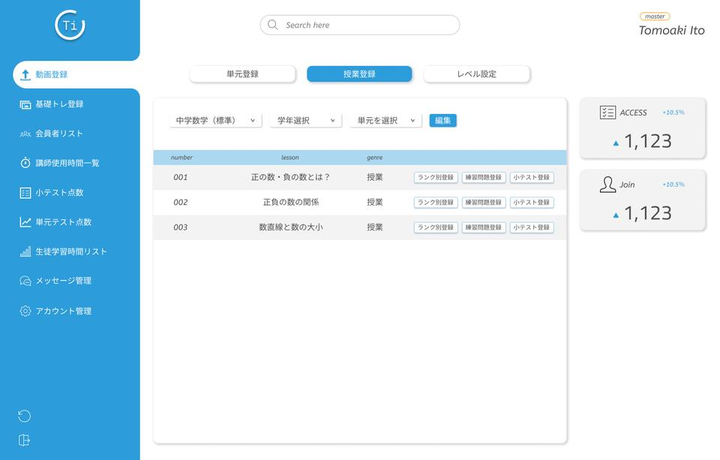This screenshot has width=720, height=460.
Task: Click lesson title 正負の数の関係
Action: point(291,202)
